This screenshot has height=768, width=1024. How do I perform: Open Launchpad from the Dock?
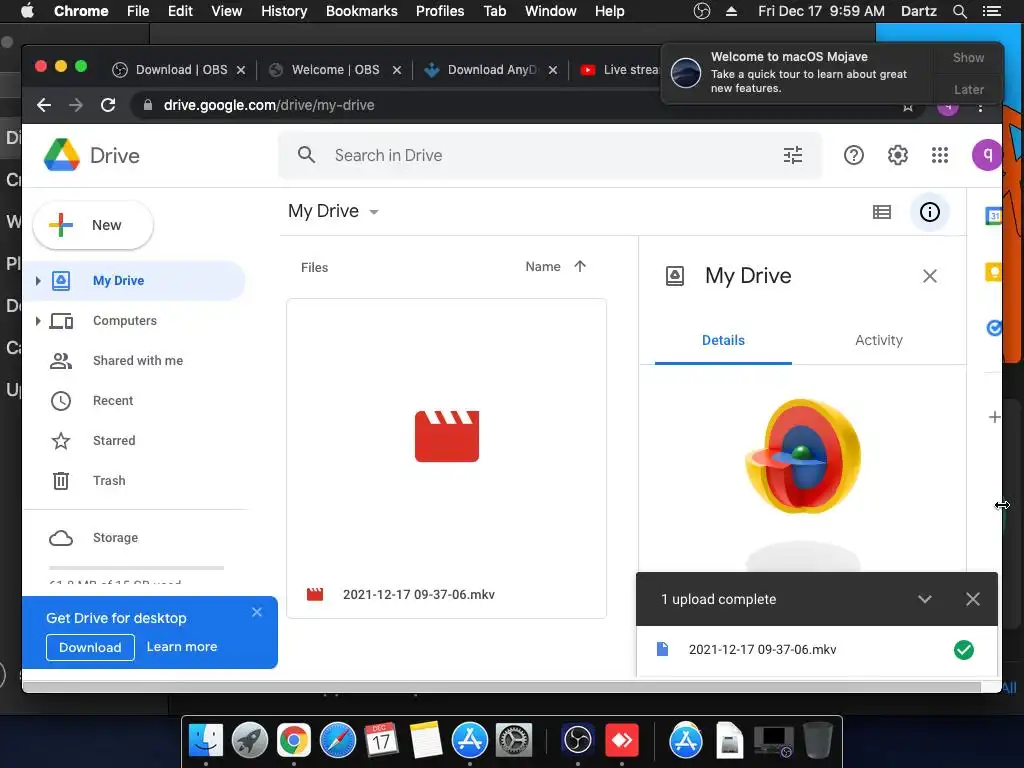click(x=249, y=741)
